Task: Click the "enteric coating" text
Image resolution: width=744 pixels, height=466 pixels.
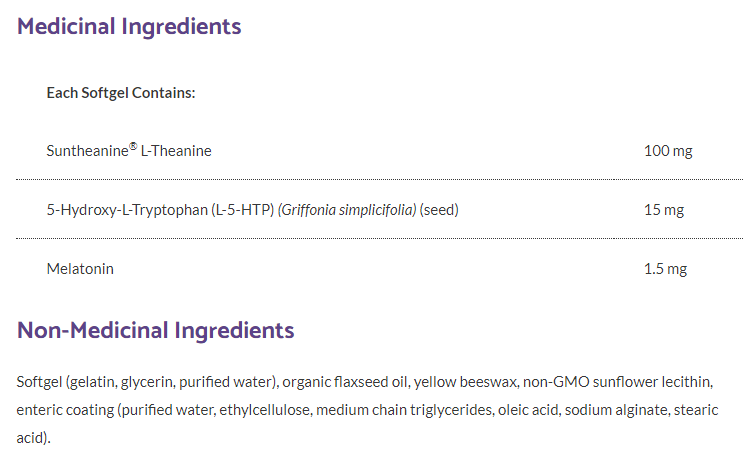Action: click(x=61, y=411)
